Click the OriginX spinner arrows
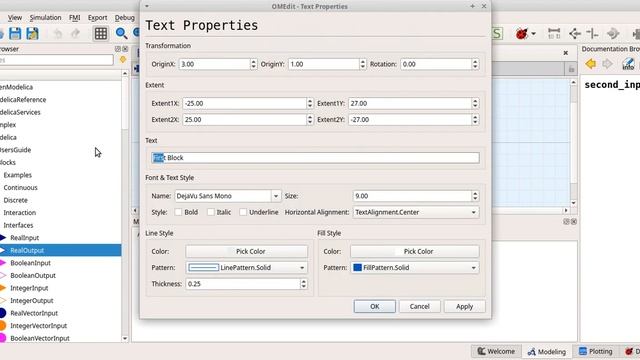Viewport: 640px width, 360px height. click(253, 64)
